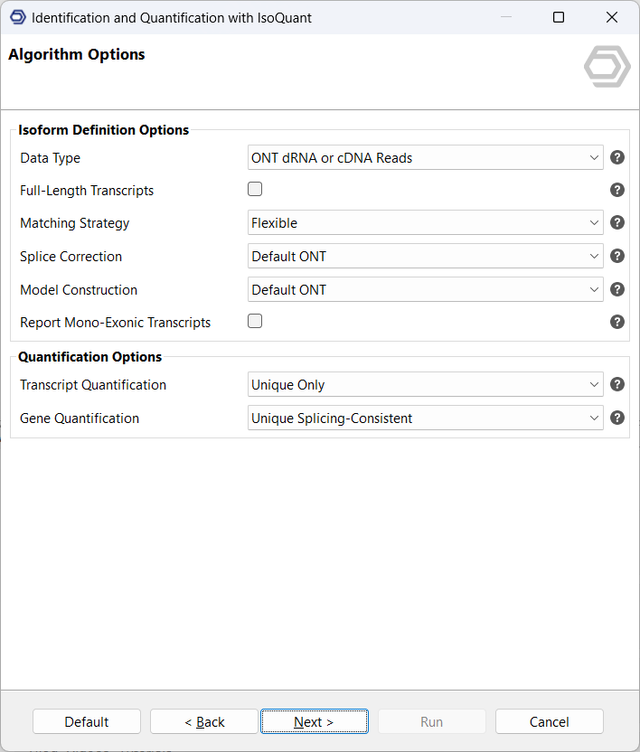The height and width of the screenshot is (752, 640).
Task: Open the Splice Correction dropdown
Action: (x=425, y=256)
